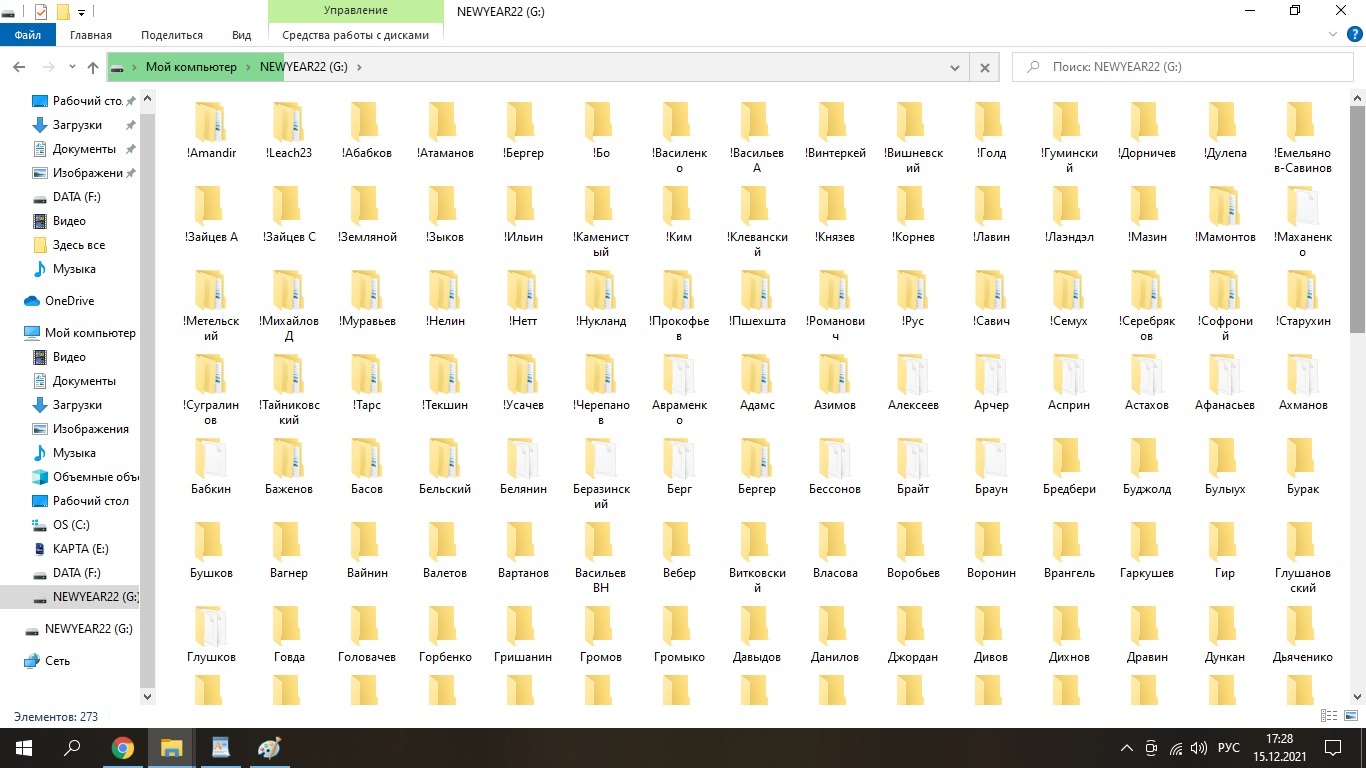The height and width of the screenshot is (768, 1366).
Task: Select the !Нукланд folder
Action: coord(601,298)
